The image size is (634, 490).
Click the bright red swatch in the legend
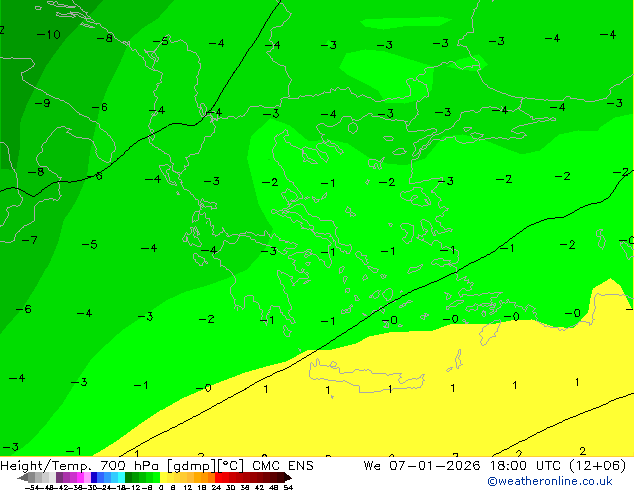pyautogui.click(x=218, y=477)
